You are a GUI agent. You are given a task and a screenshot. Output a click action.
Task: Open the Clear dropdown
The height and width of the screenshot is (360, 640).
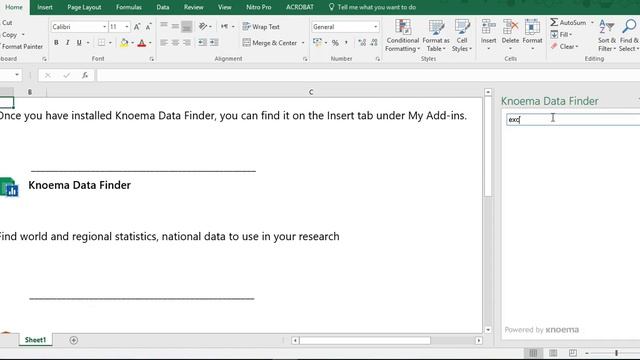564,47
